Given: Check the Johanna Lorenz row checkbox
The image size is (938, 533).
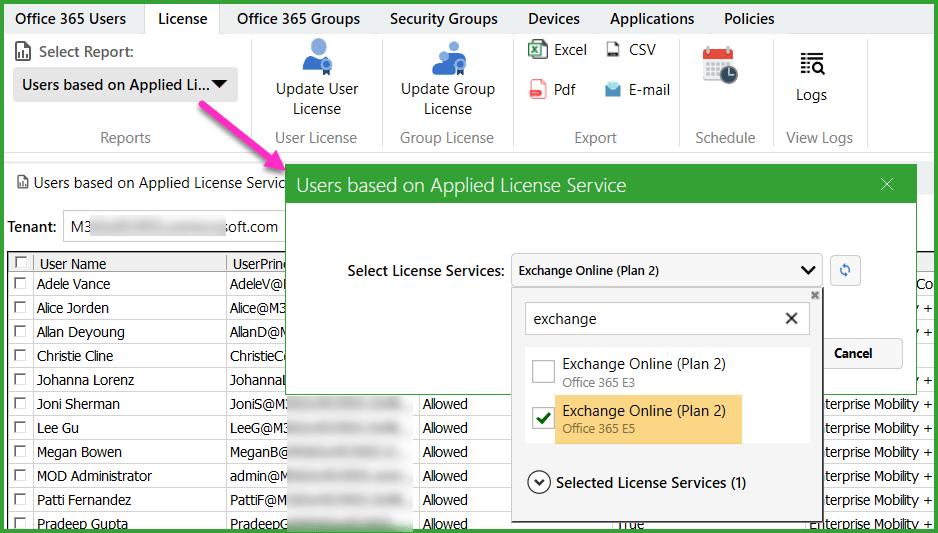Looking at the screenshot, I should pos(20,379).
